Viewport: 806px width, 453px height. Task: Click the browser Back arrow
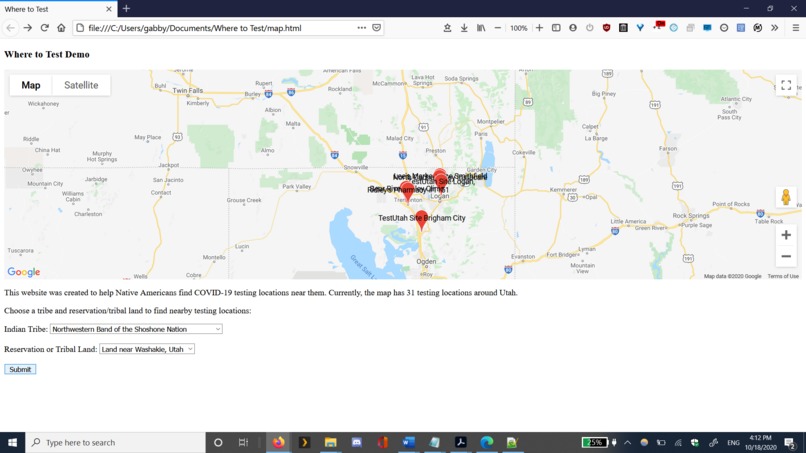pos(11,28)
